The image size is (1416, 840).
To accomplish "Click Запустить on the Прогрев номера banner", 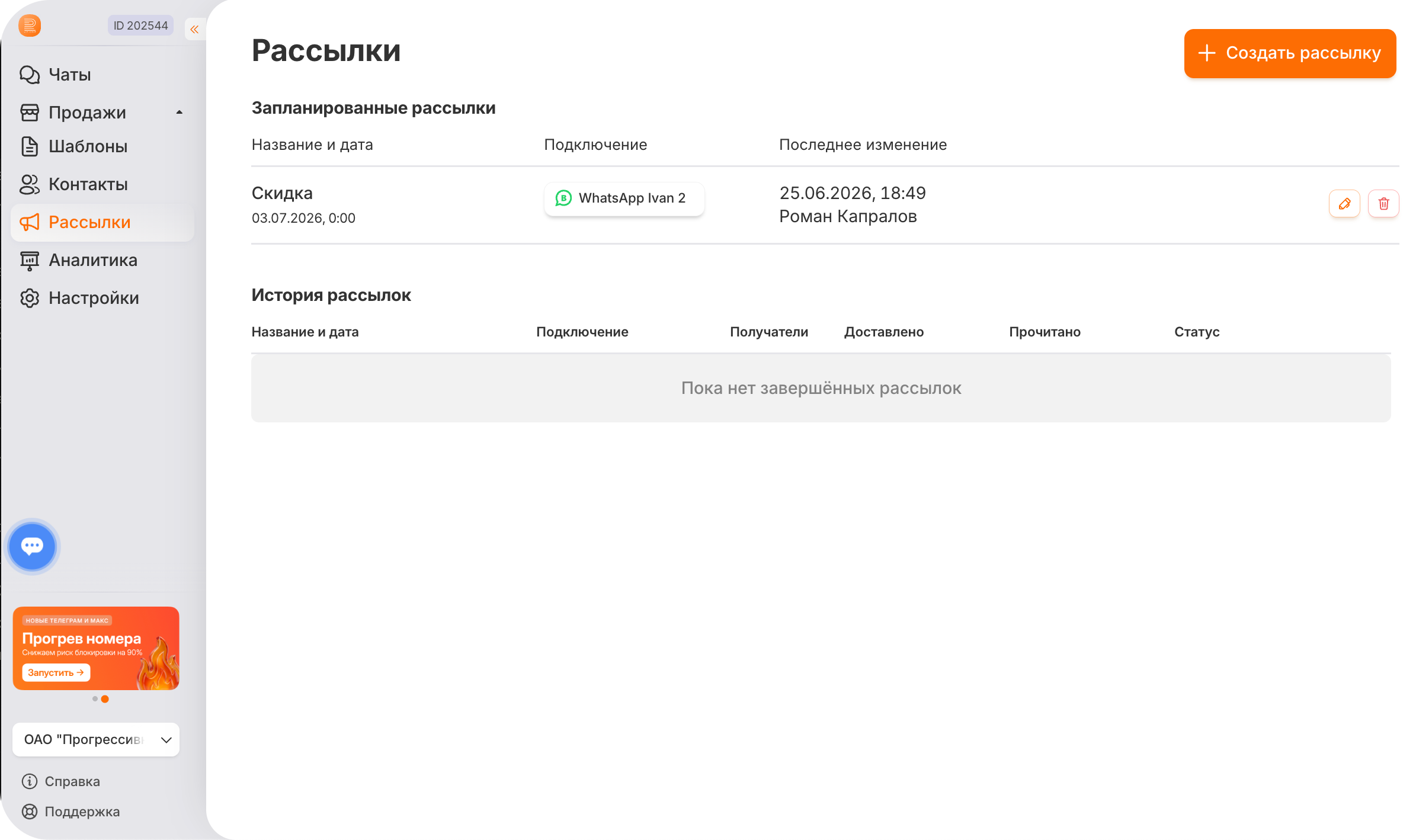I will [x=56, y=672].
